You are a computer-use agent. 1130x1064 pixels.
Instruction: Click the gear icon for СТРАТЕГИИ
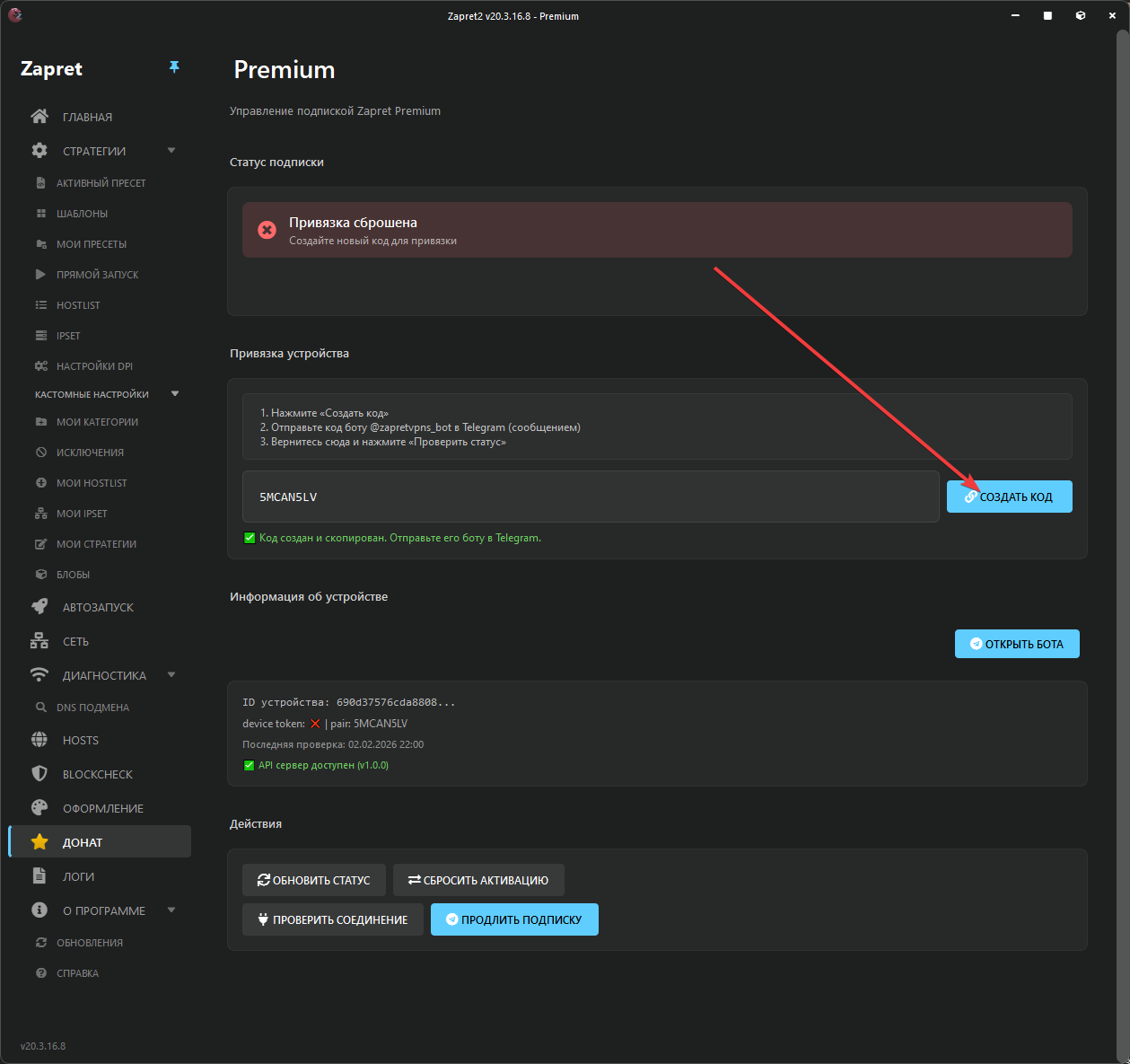click(x=39, y=151)
